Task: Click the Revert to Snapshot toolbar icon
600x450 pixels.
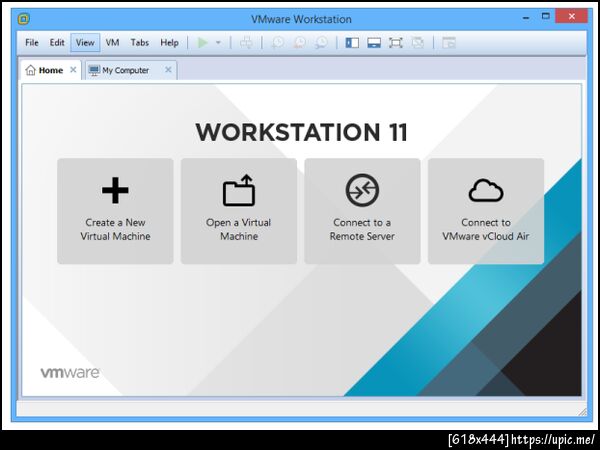Action: click(x=300, y=42)
